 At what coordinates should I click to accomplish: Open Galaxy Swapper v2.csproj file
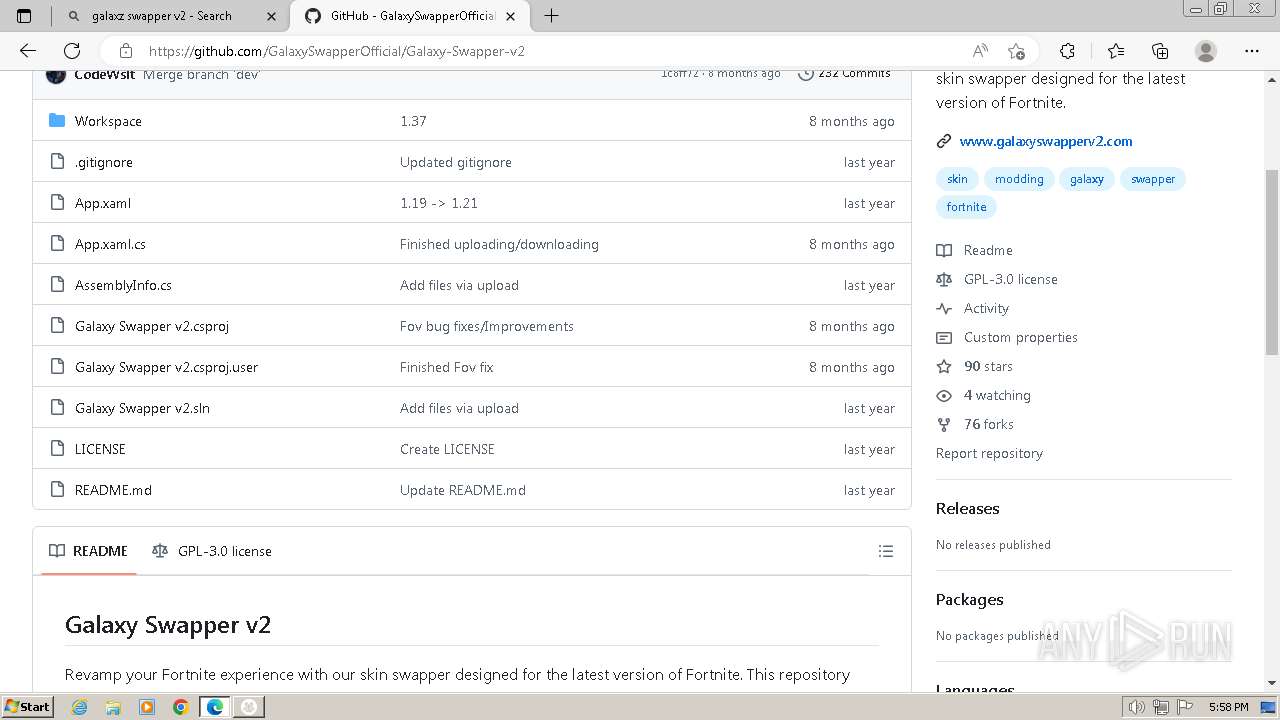[152, 326]
